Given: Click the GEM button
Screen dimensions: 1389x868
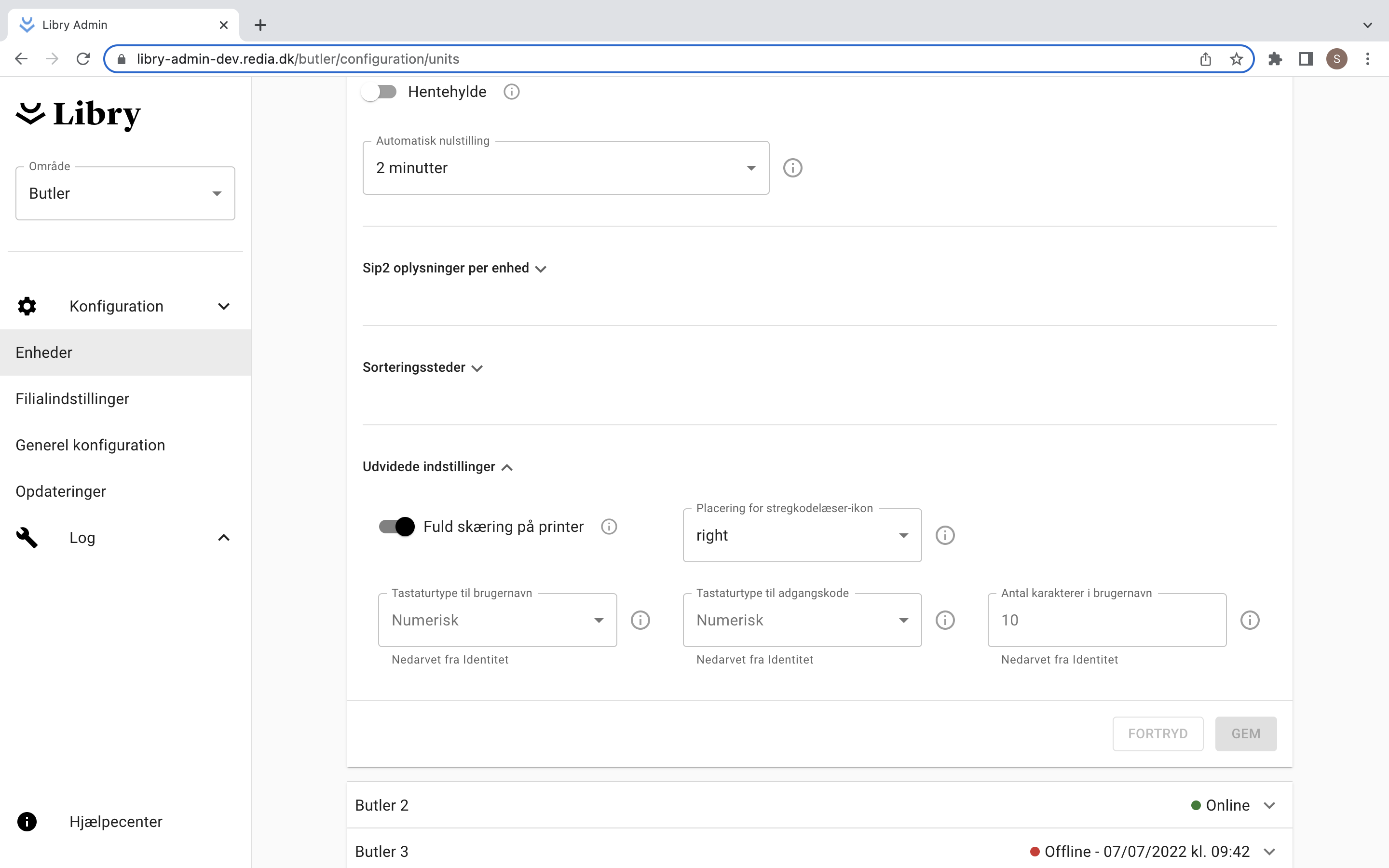Looking at the screenshot, I should click(x=1245, y=733).
